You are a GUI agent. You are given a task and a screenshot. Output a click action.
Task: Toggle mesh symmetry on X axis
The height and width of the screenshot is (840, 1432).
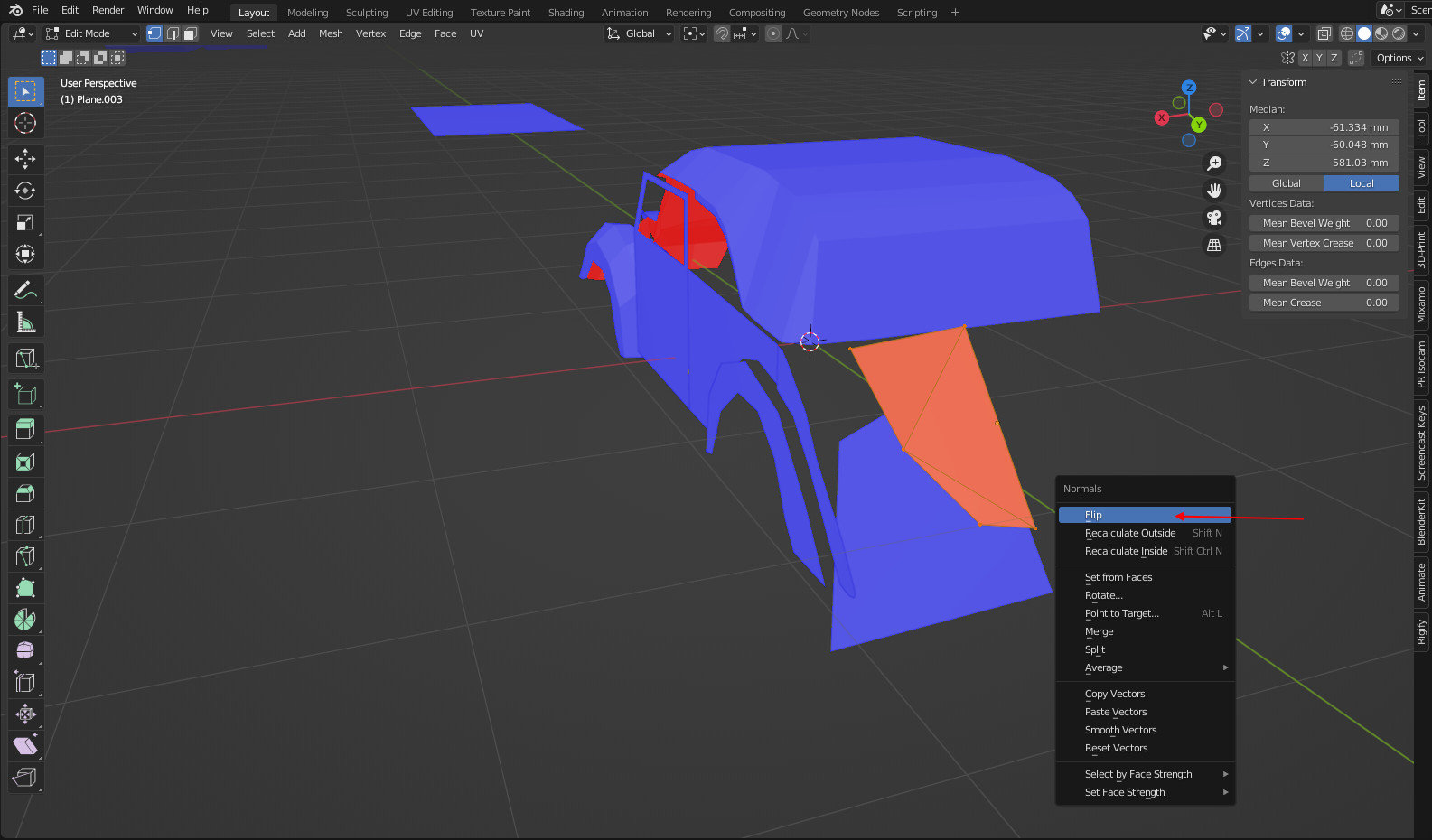click(1305, 58)
